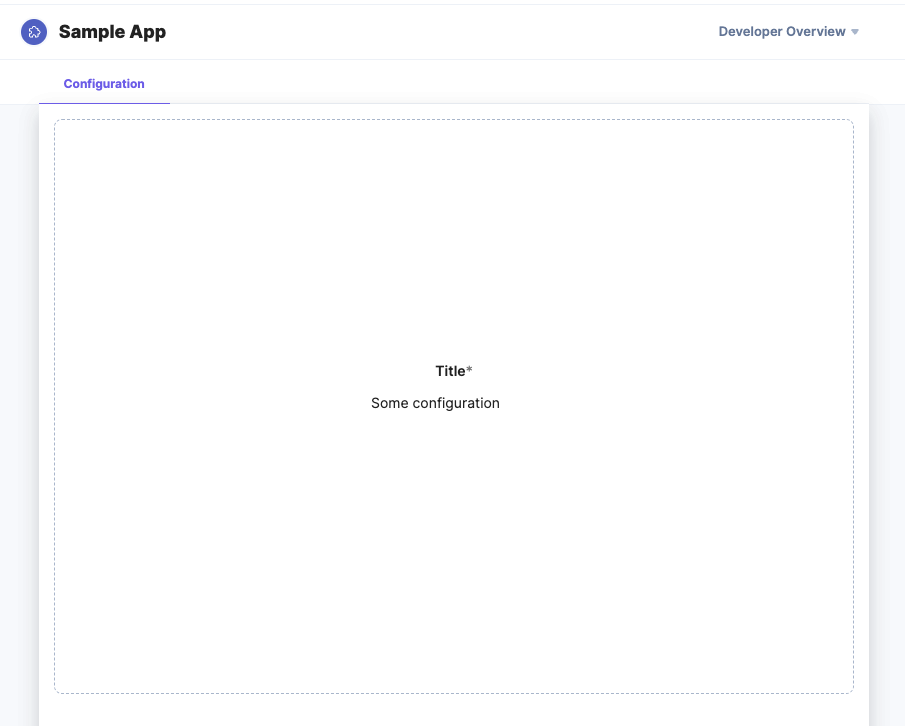Viewport: 905px width, 726px height.
Task: Select the "Some configuration" text
Action: (435, 403)
